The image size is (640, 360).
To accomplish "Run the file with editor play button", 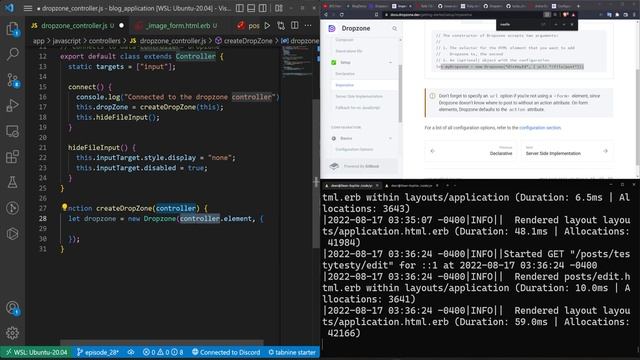I will pyautogui.click(x=267, y=25).
